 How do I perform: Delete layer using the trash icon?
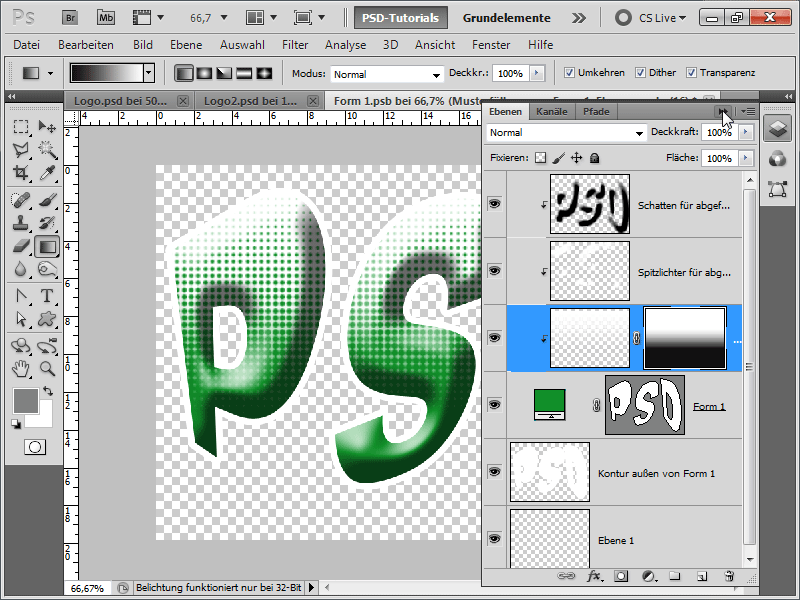coord(729,576)
